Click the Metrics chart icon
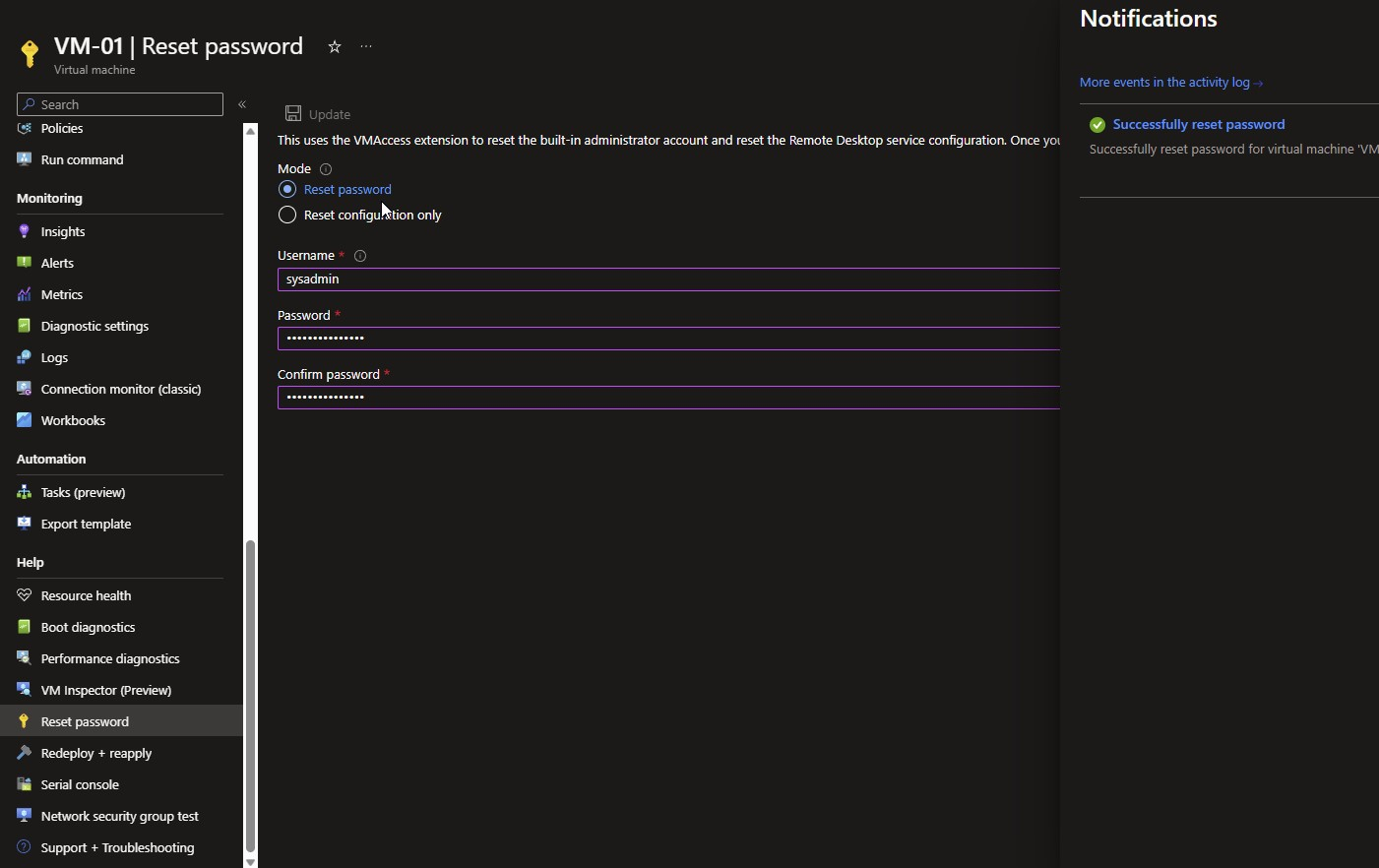Viewport: 1379px width, 868px height. click(25, 294)
